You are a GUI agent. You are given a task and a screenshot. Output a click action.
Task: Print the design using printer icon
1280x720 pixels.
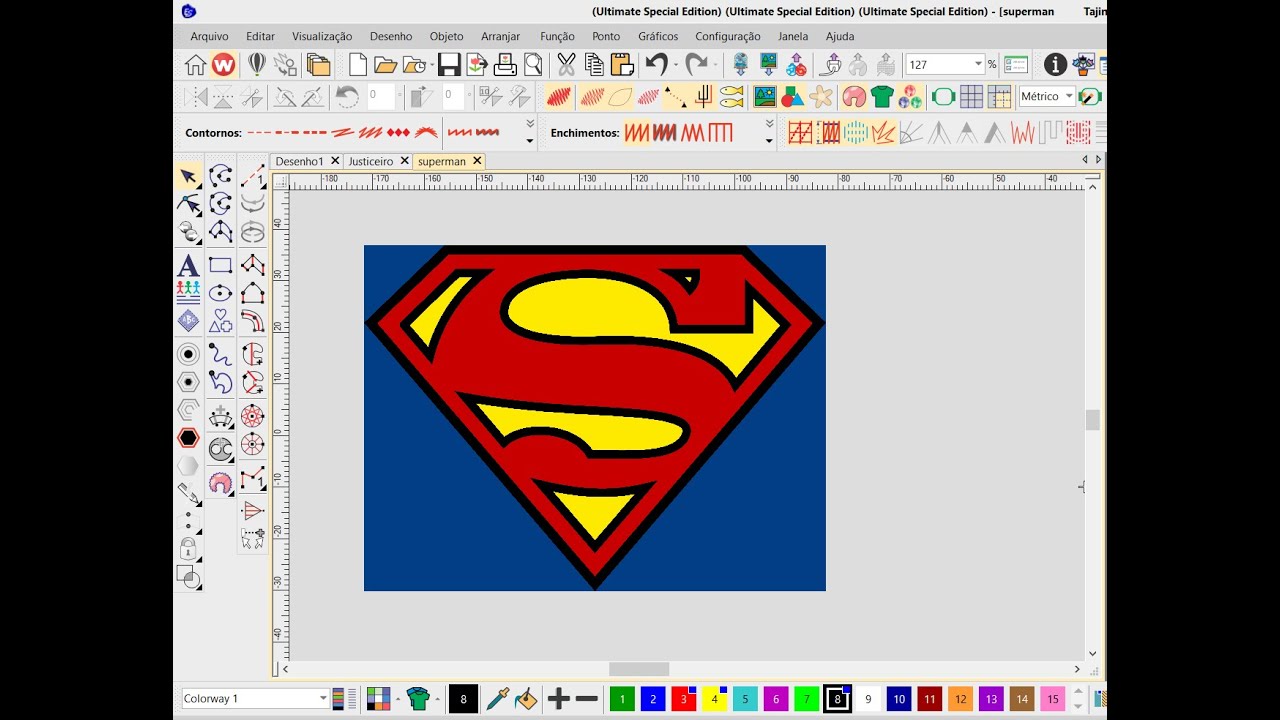(x=505, y=65)
